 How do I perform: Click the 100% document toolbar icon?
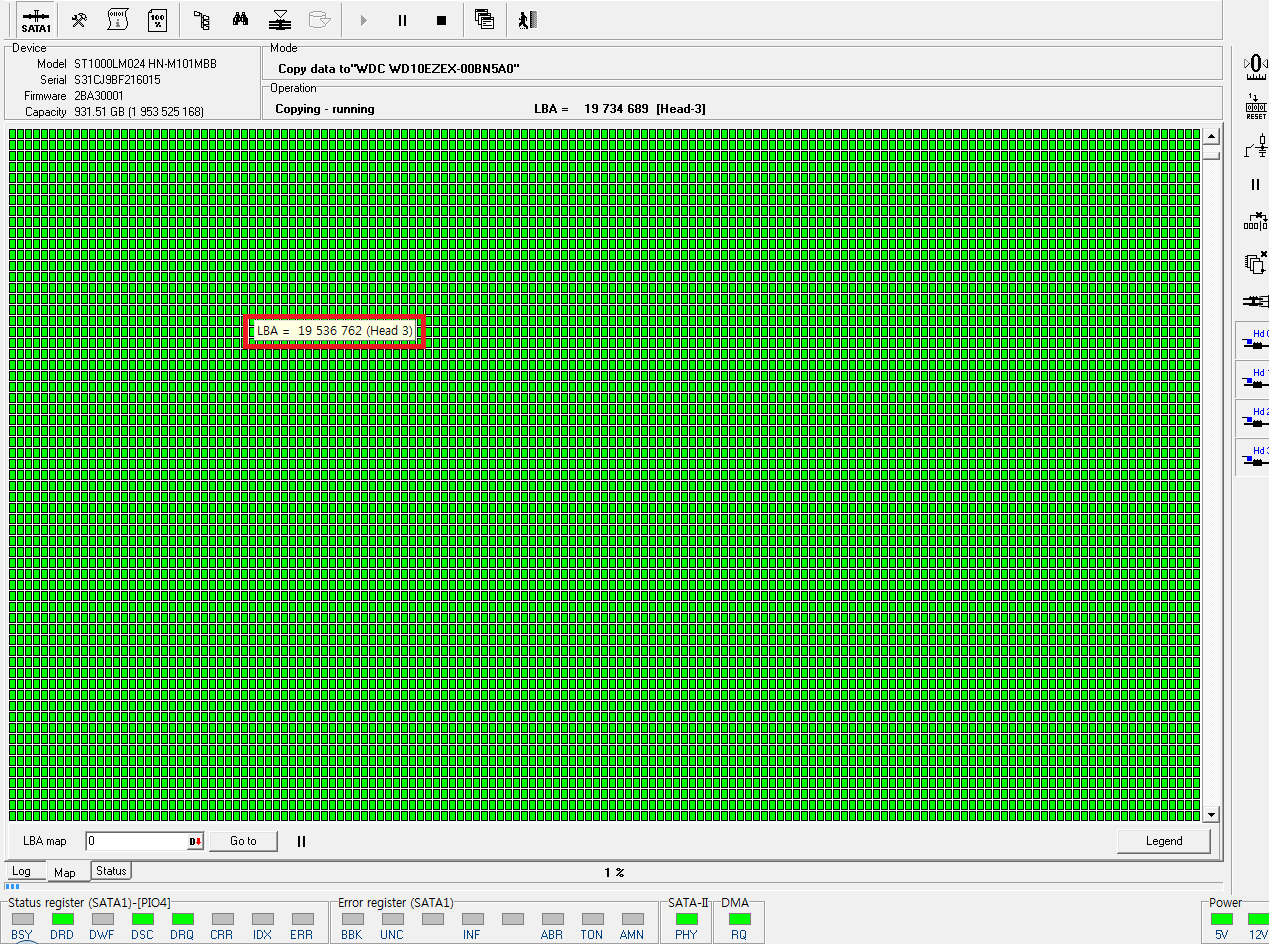point(157,20)
